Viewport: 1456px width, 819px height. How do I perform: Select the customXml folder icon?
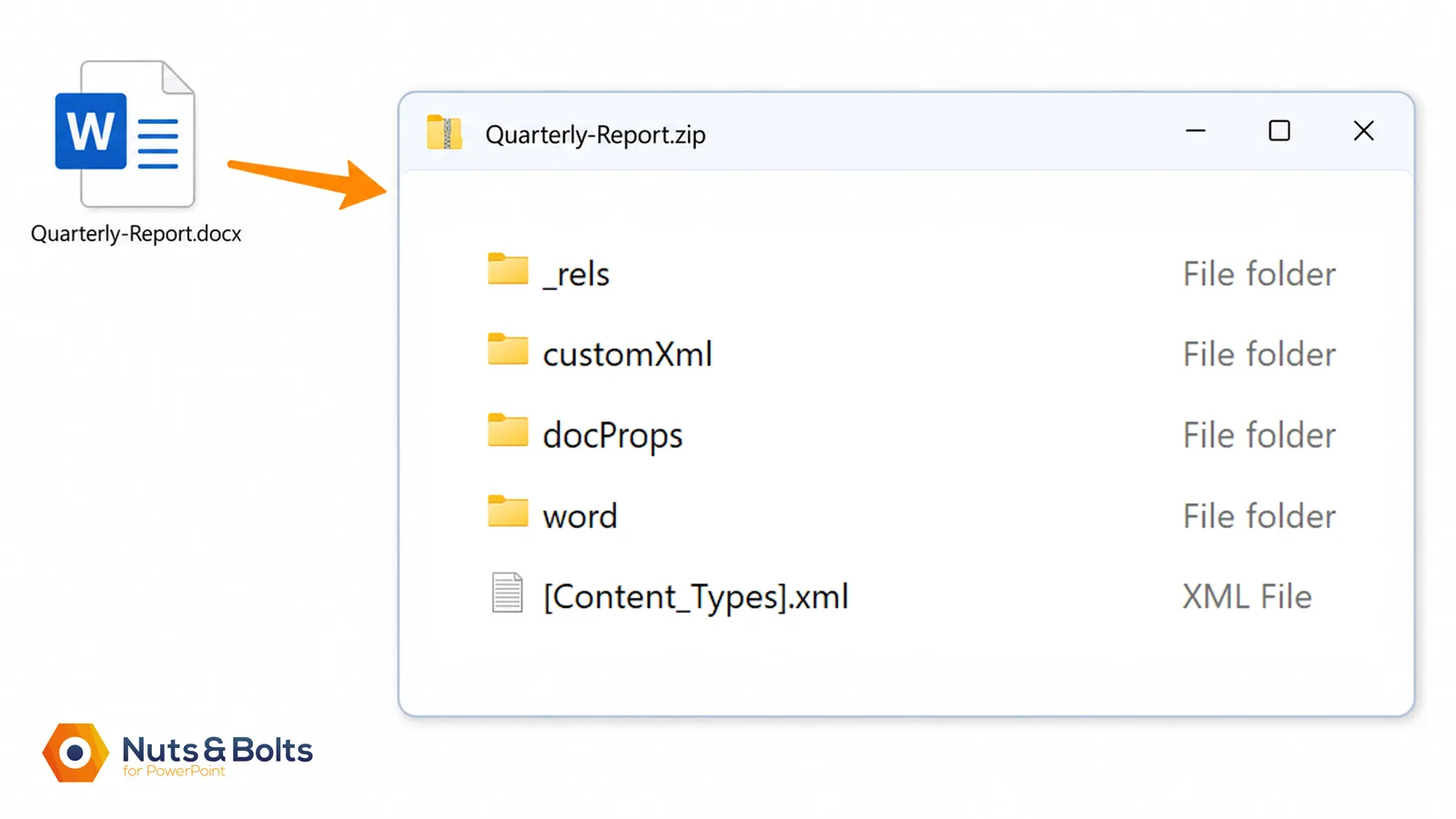508,349
